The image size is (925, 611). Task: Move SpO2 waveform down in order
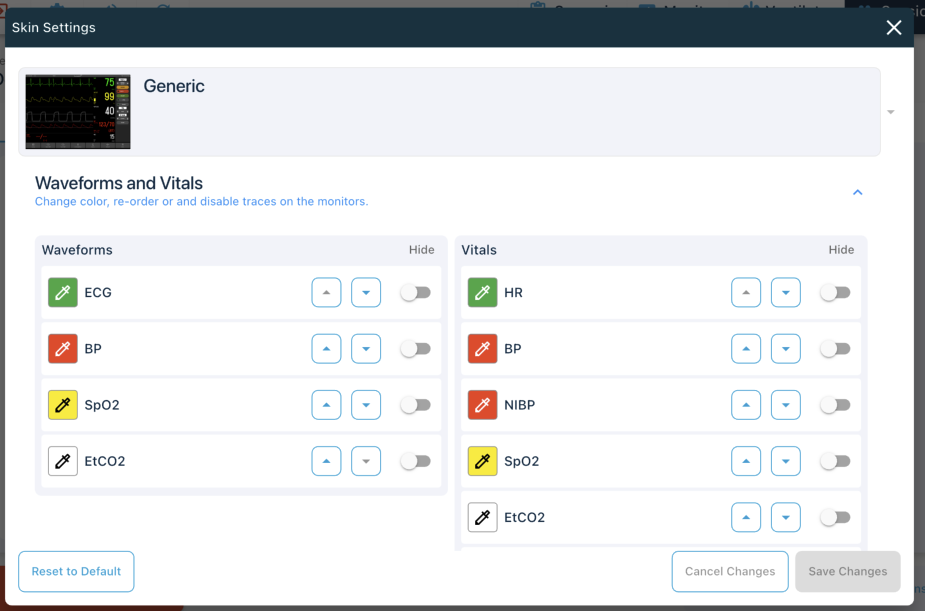click(366, 405)
